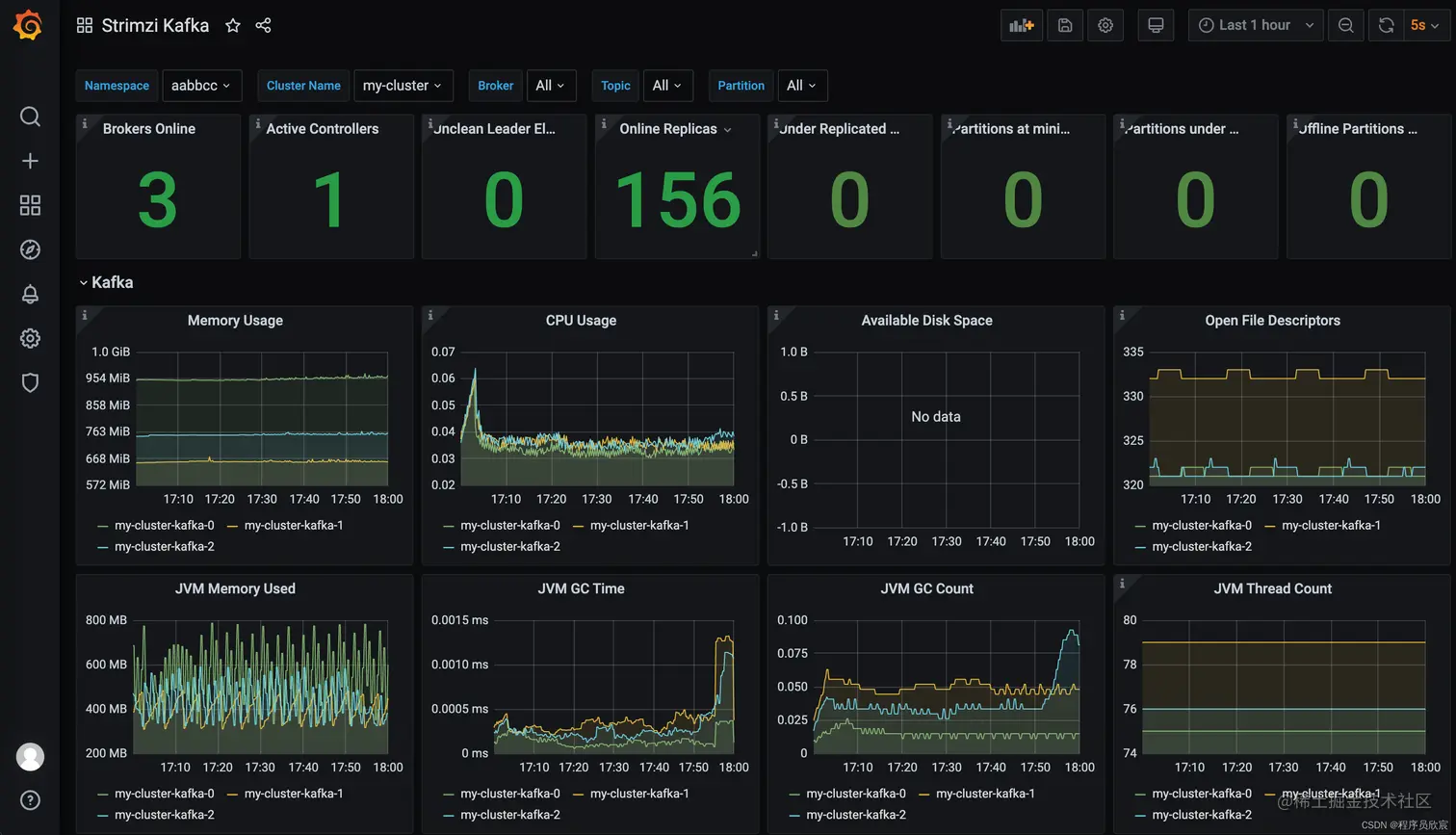
Task: Click the Open File Descriptors panel title
Action: pyautogui.click(x=1272, y=321)
